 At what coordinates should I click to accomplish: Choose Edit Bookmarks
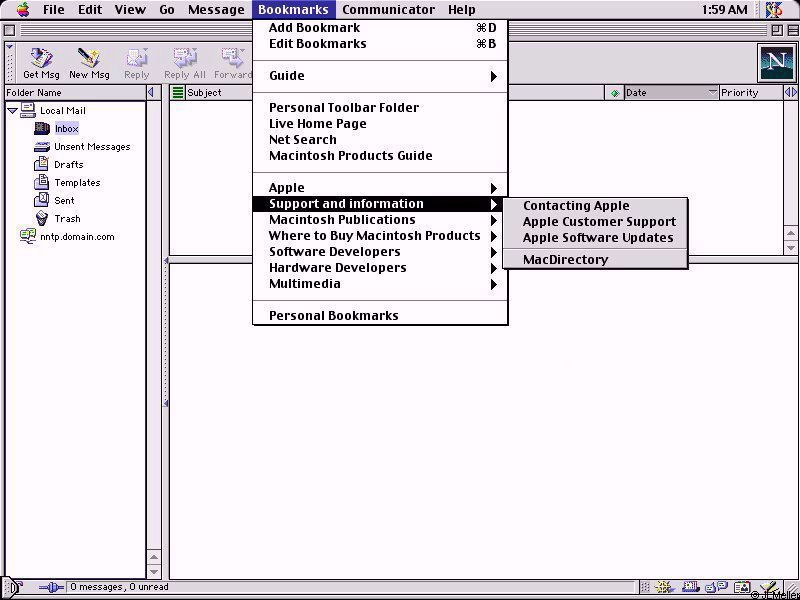pyautogui.click(x=381, y=44)
